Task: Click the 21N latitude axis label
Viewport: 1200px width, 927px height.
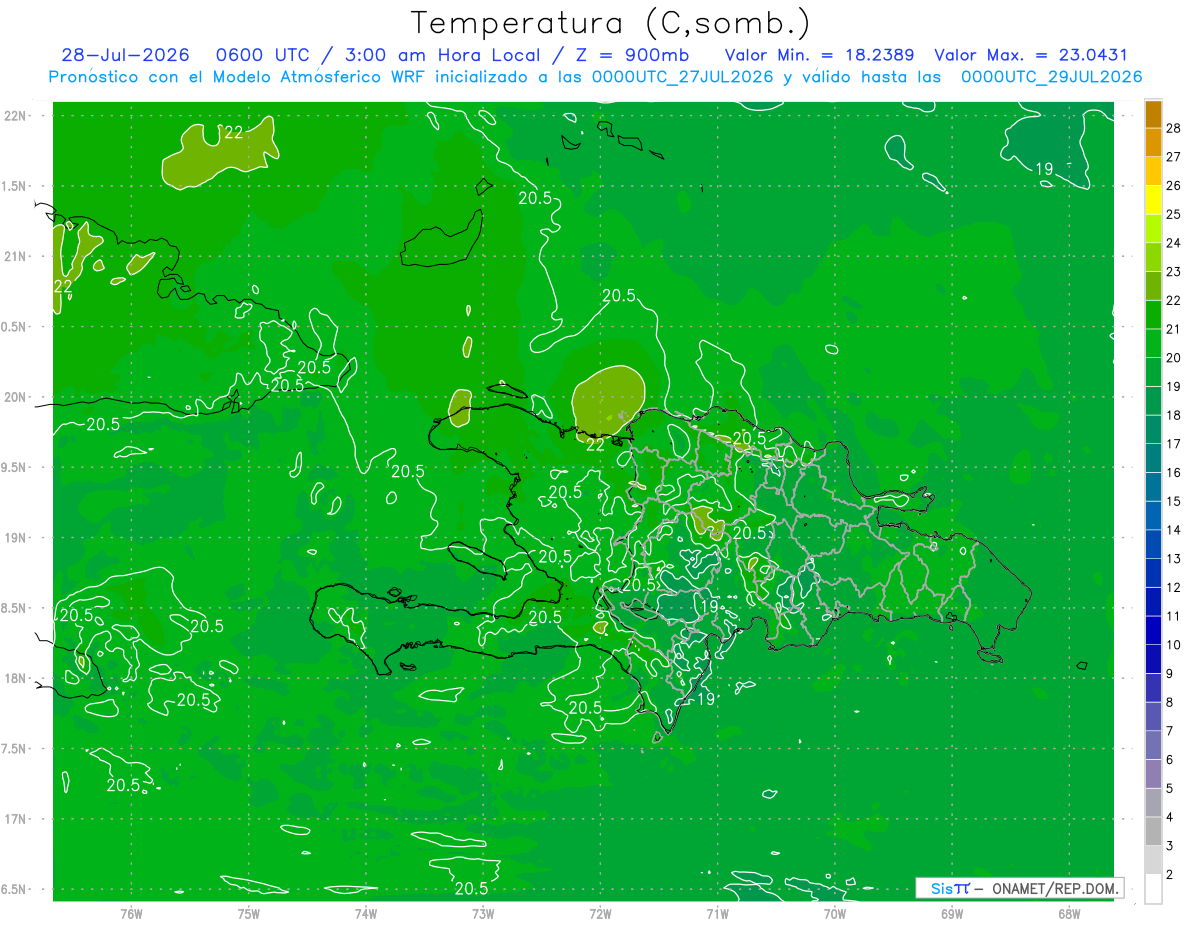Action: (x=15, y=256)
